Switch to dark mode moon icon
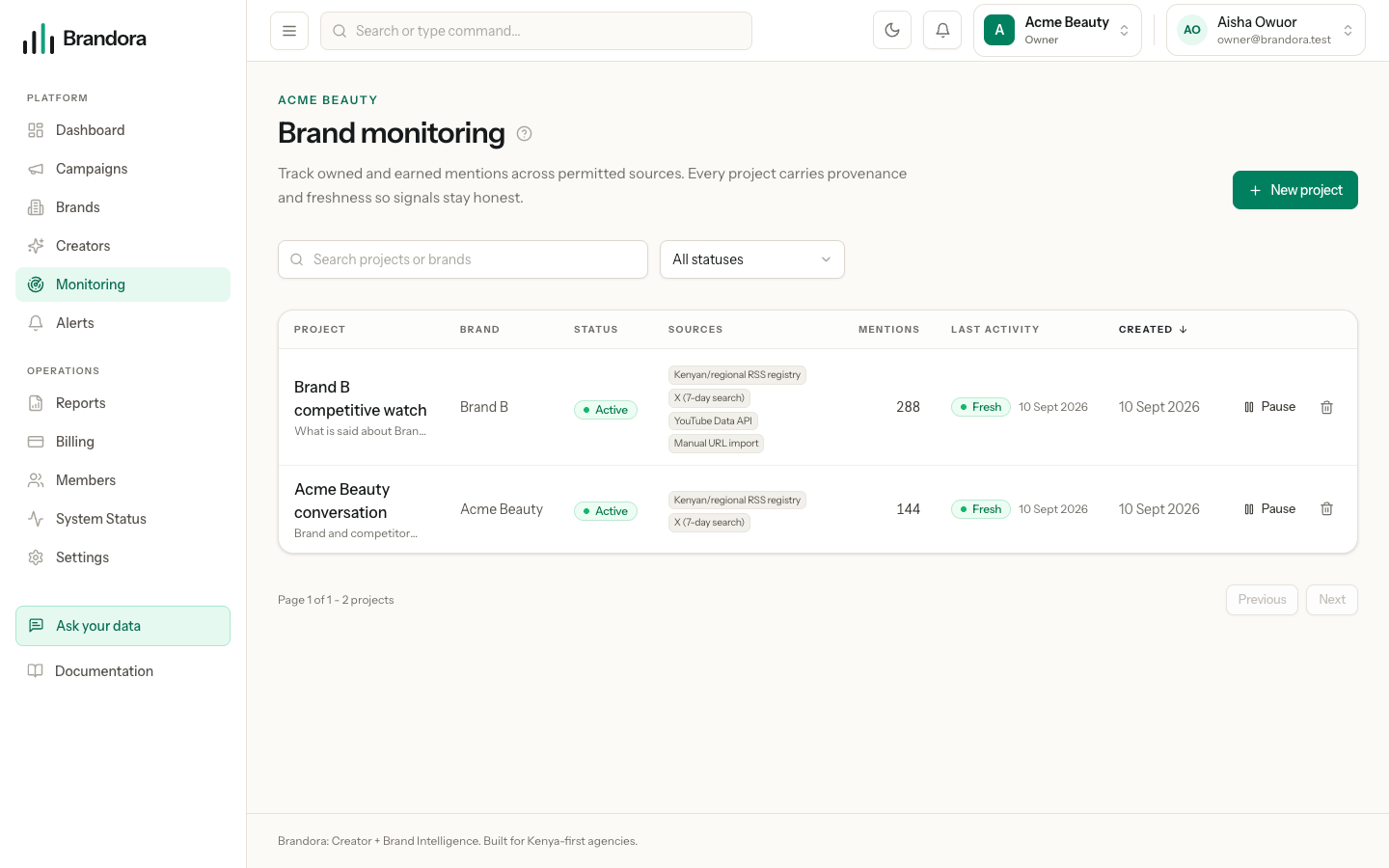This screenshot has width=1389, height=868. [x=892, y=30]
